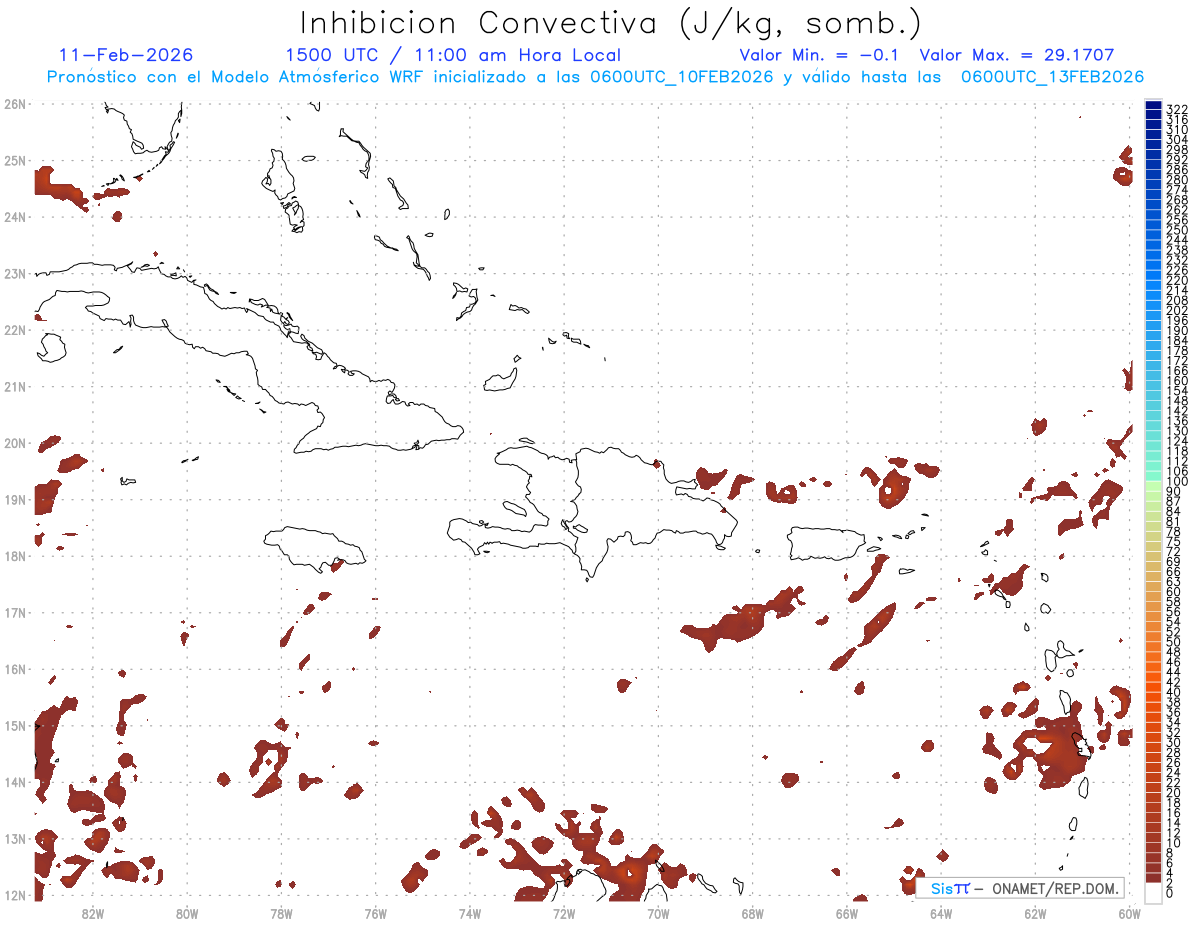This screenshot has width=1200, height=927.
Task: Click the '60W' longitude label
Action: [1129, 913]
